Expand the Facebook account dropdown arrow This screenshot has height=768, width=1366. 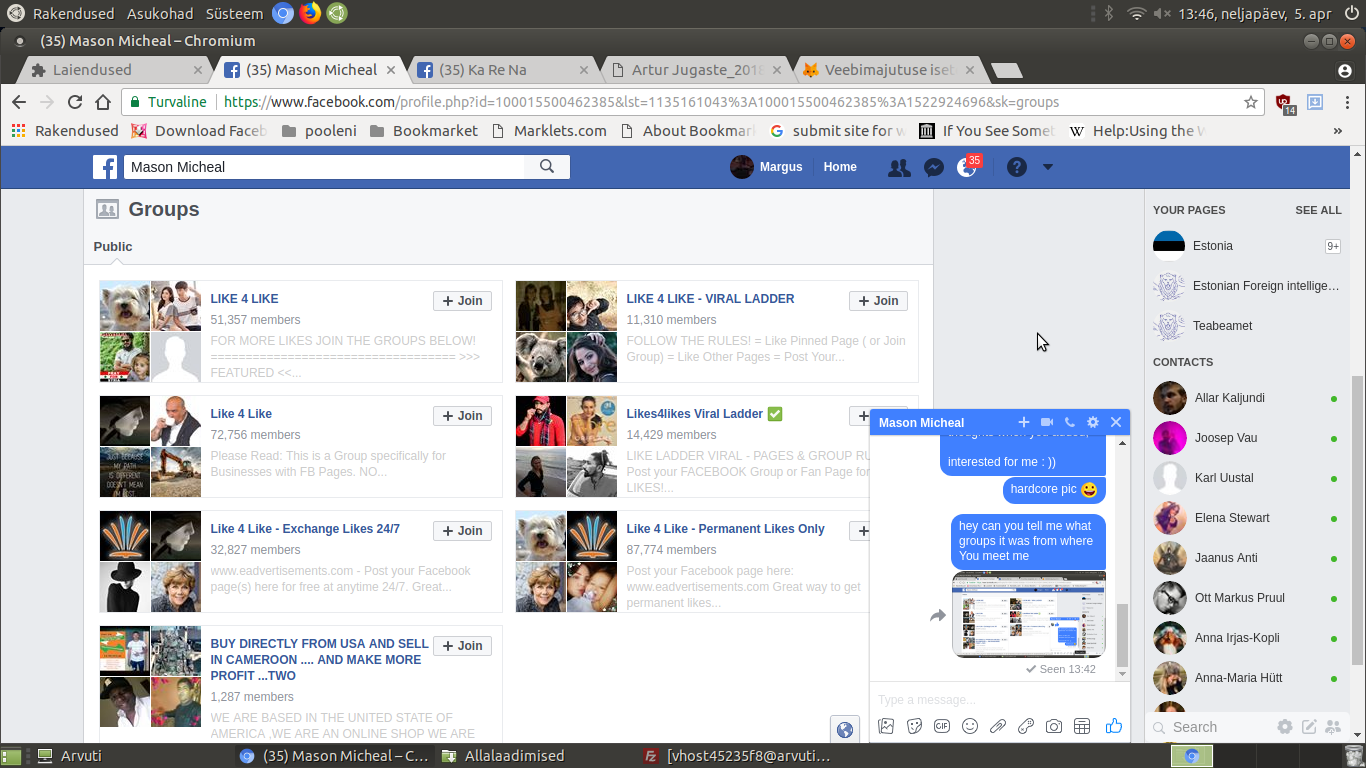[1048, 167]
